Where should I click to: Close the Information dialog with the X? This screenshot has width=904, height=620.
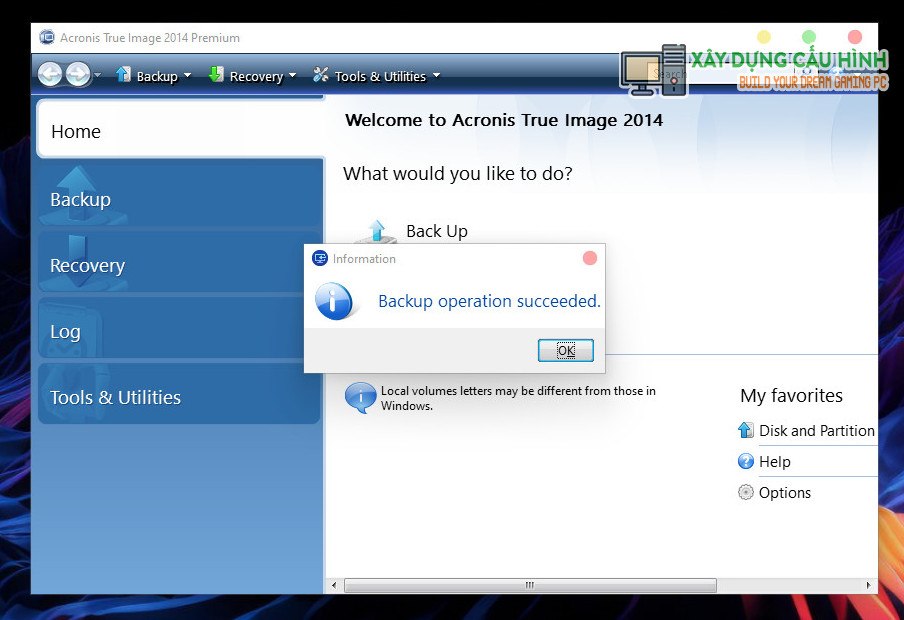click(x=590, y=258)
